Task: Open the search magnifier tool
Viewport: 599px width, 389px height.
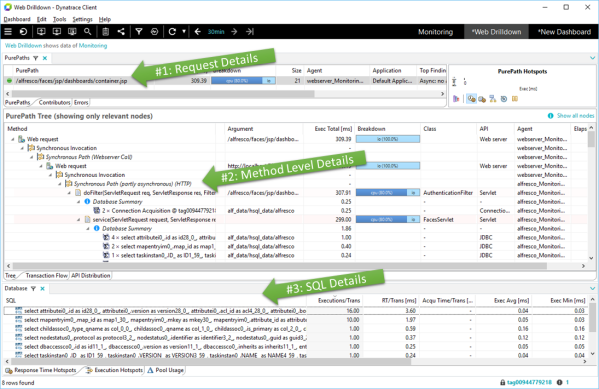Action: (x=87, y=32)
